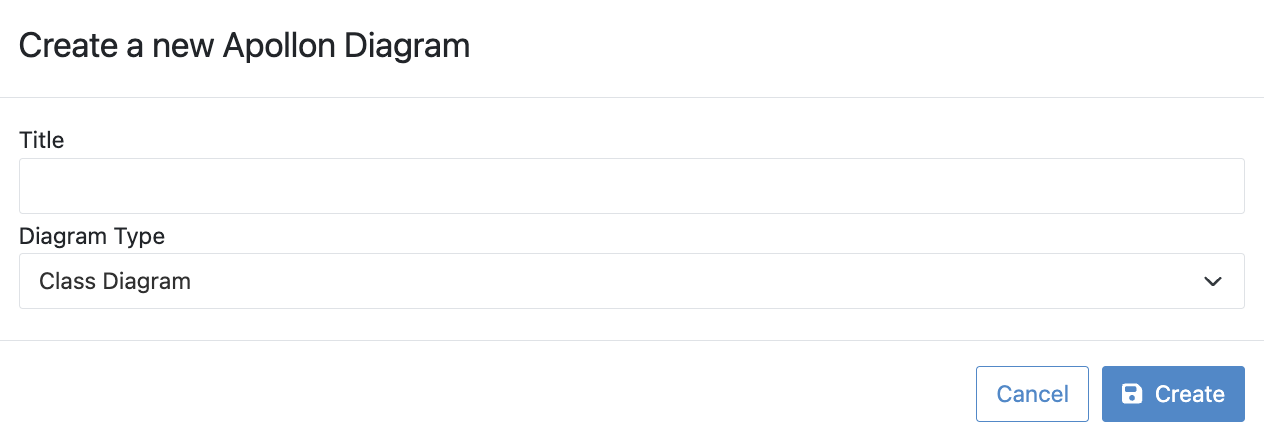Click the floppy disk icon on Create
1264x438 pixels.
pyautogui.click(x=1131, y=394)
